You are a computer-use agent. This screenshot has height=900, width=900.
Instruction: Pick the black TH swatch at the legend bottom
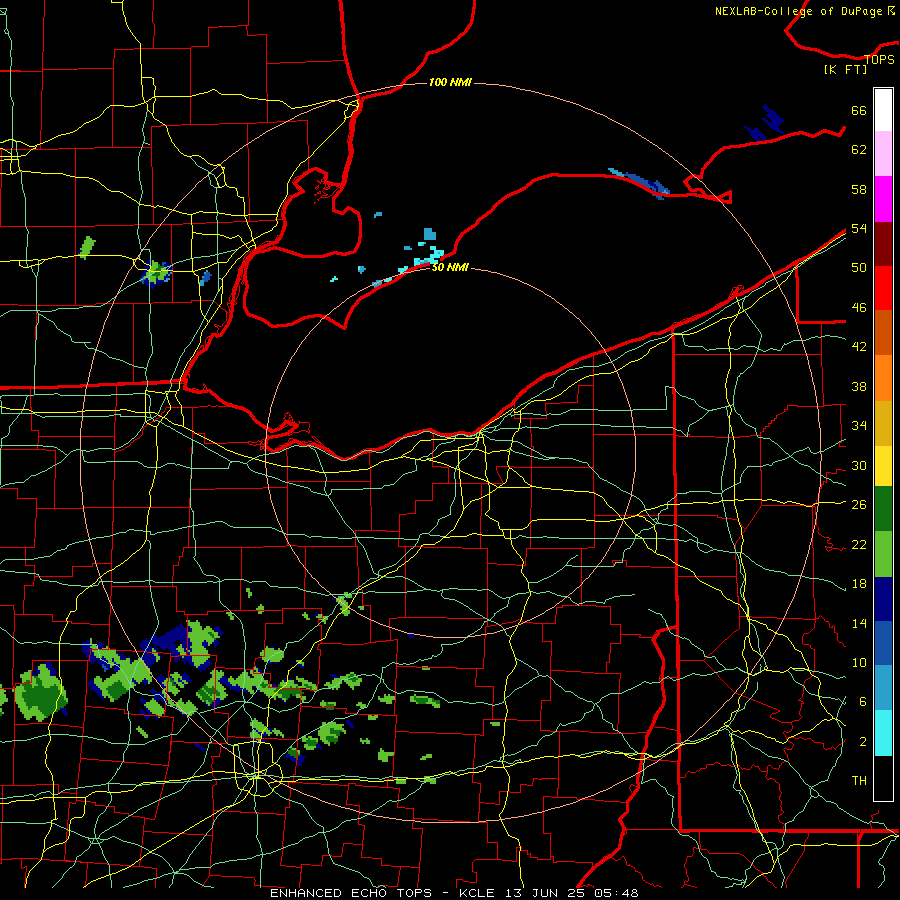click(883, 778)
